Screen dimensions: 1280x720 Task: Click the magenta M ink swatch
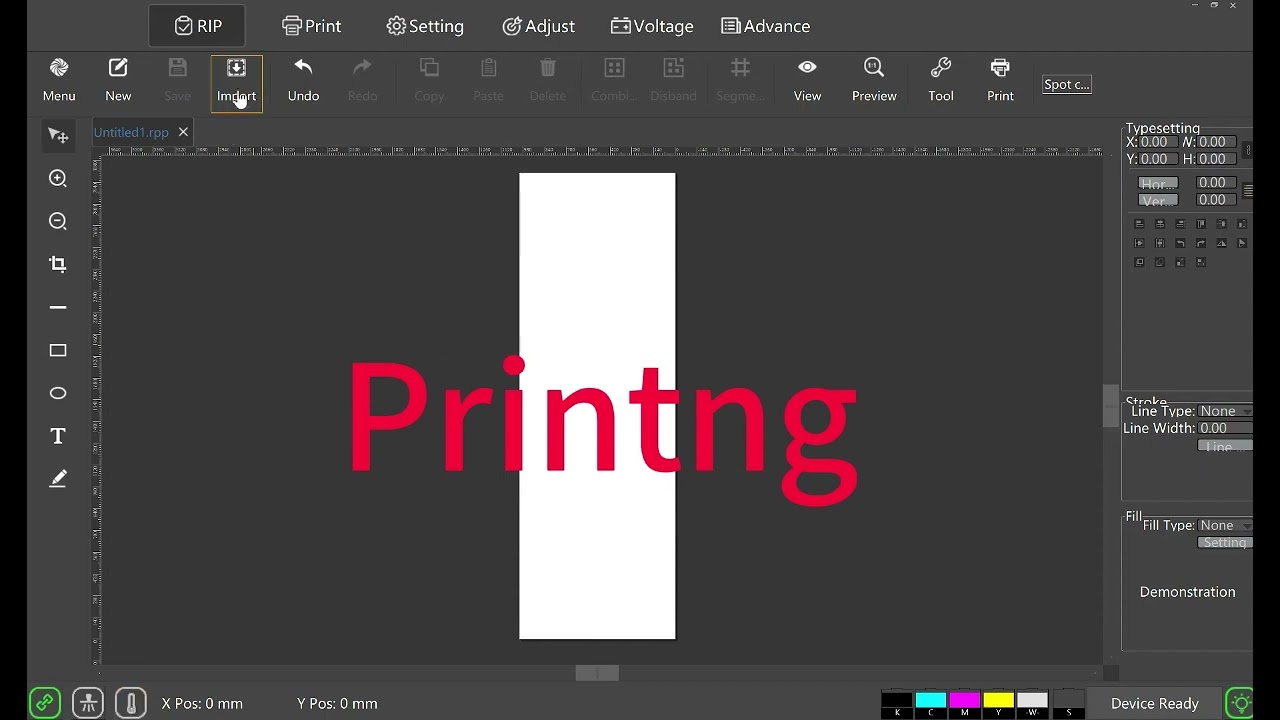coord(965,704)
